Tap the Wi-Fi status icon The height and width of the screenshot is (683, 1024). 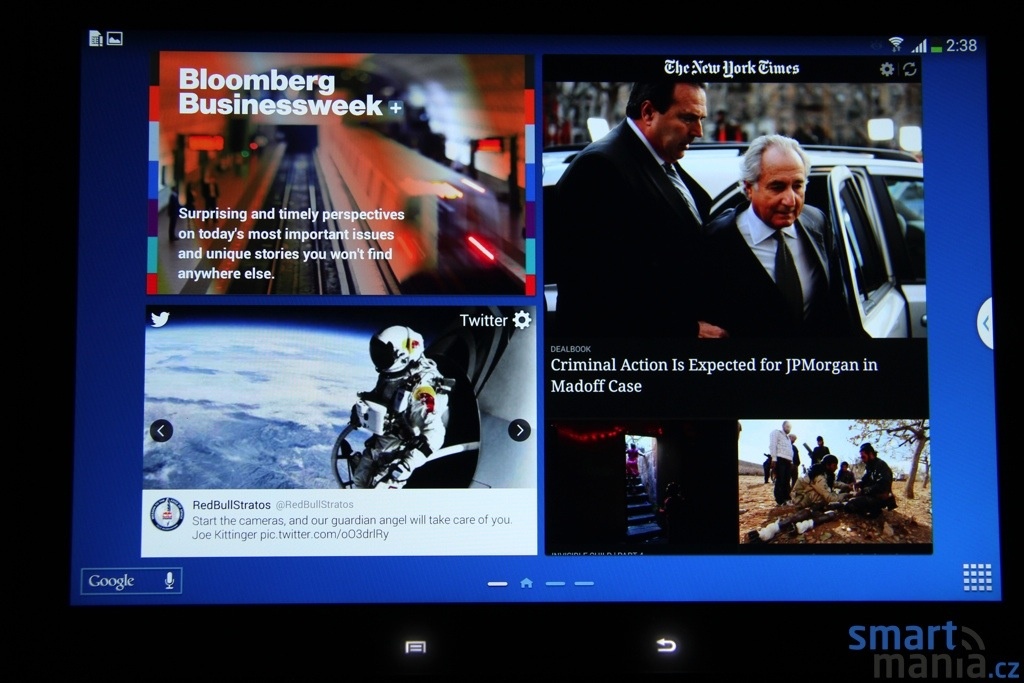[896, 44]
